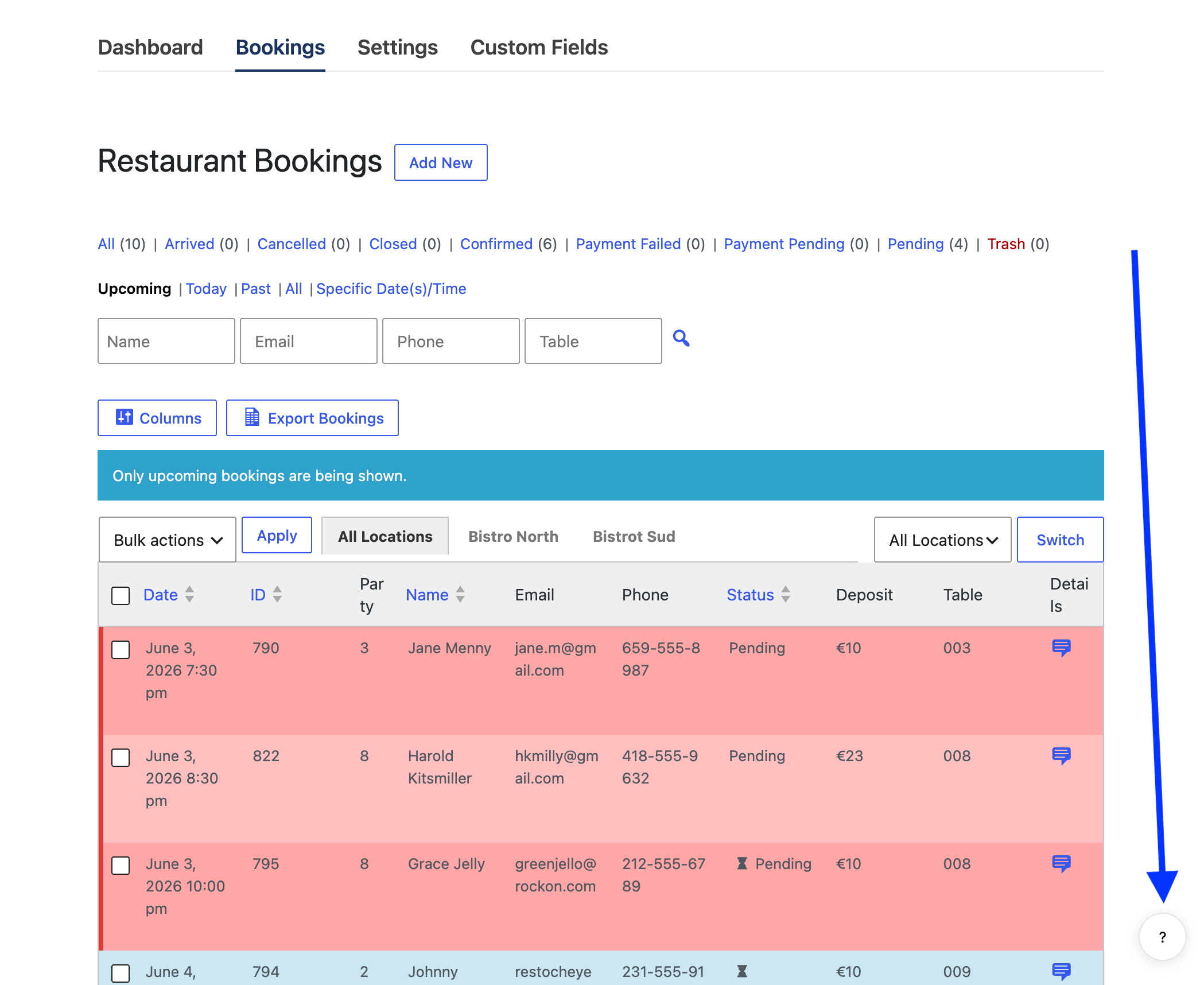The width and height of the screenshot is (1204, 985).
Task: Check the box for booking 822
Action: click(x=121, y=757)
